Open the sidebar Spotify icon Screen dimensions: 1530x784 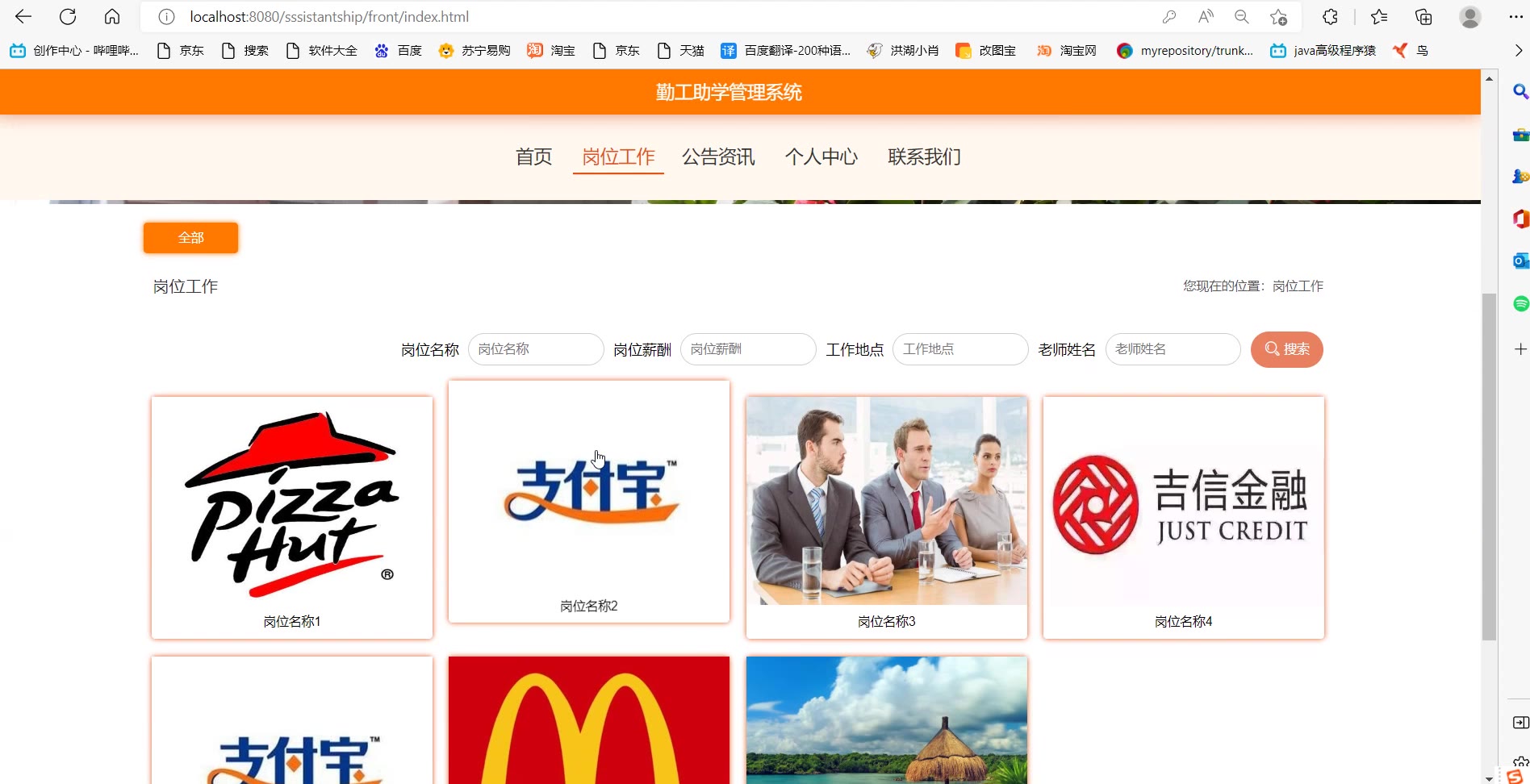1520,303
